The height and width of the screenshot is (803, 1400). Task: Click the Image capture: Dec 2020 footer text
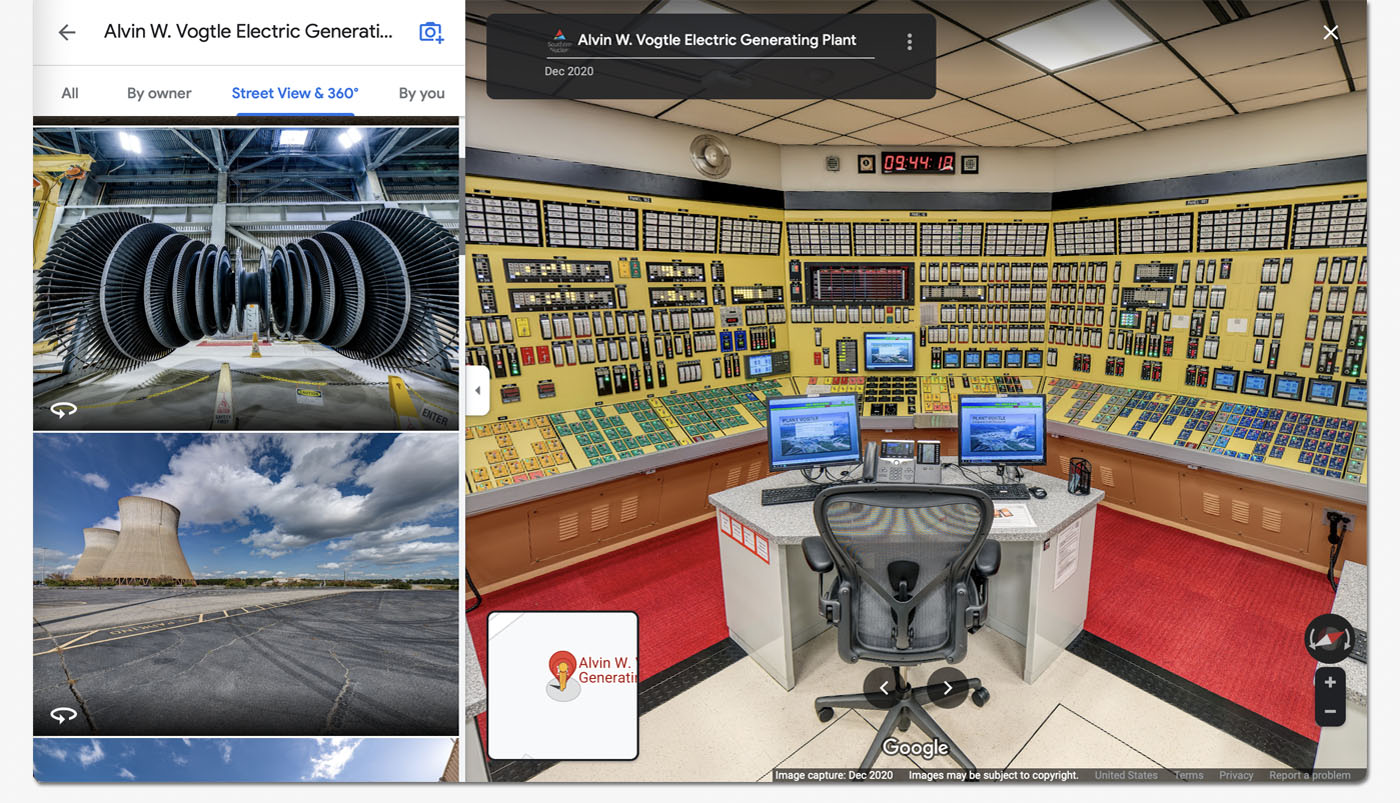point(834,775)
